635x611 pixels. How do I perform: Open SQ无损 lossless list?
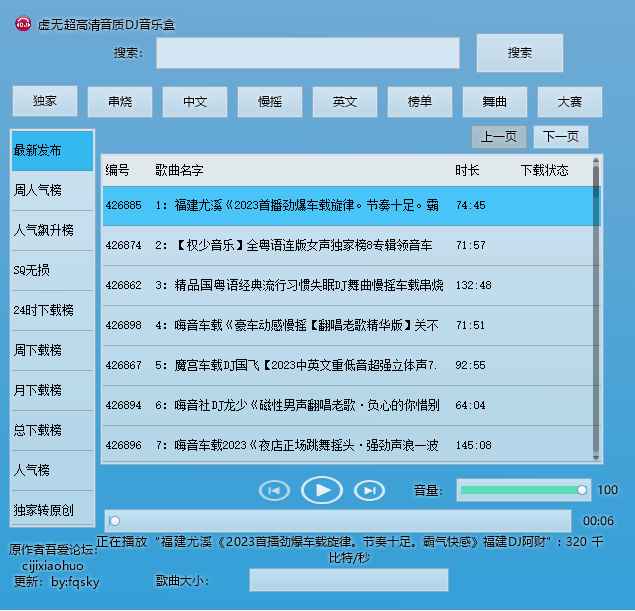[52, 270]
